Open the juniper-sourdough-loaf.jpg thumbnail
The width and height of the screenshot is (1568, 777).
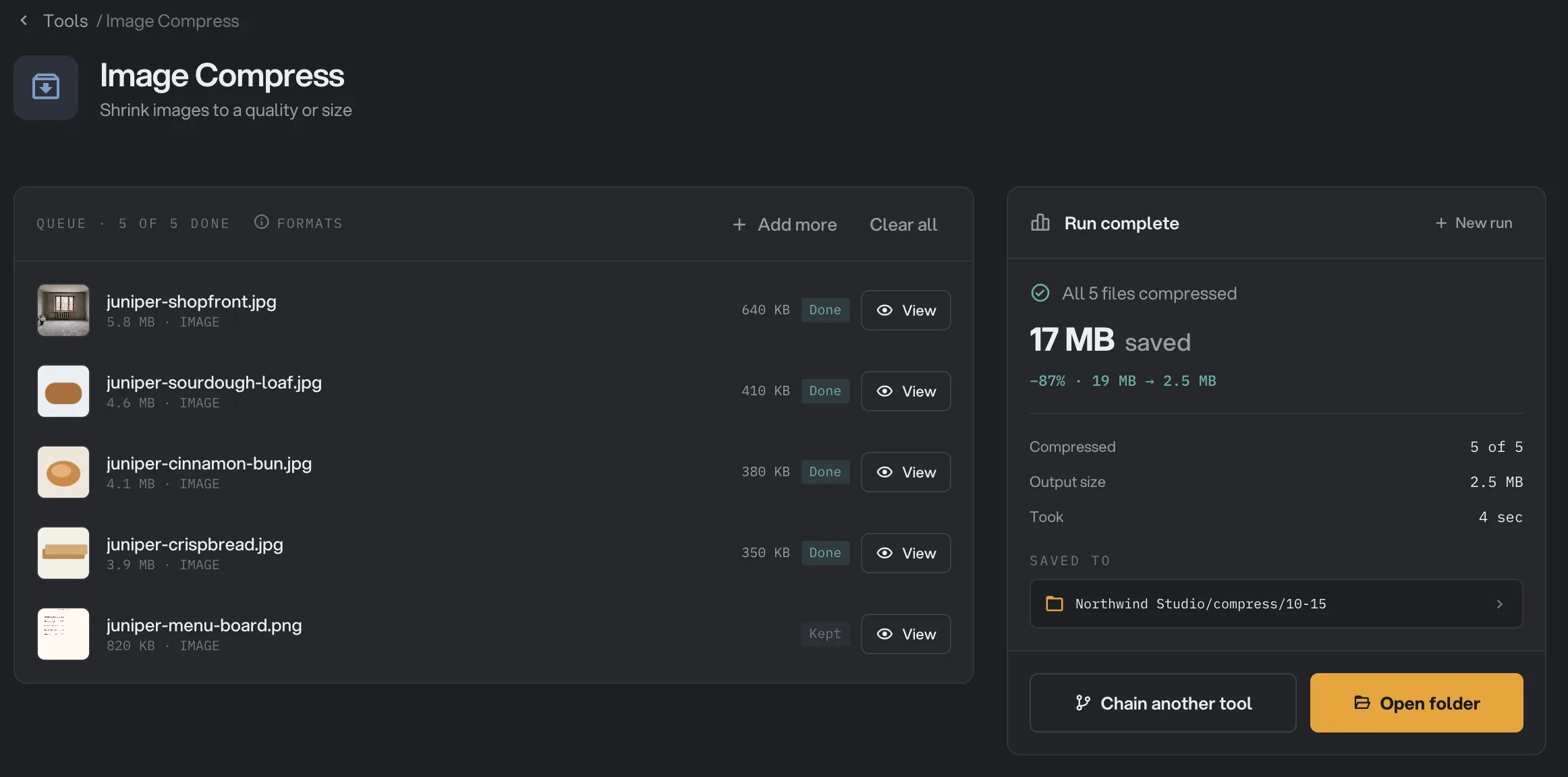click(63, 391)
